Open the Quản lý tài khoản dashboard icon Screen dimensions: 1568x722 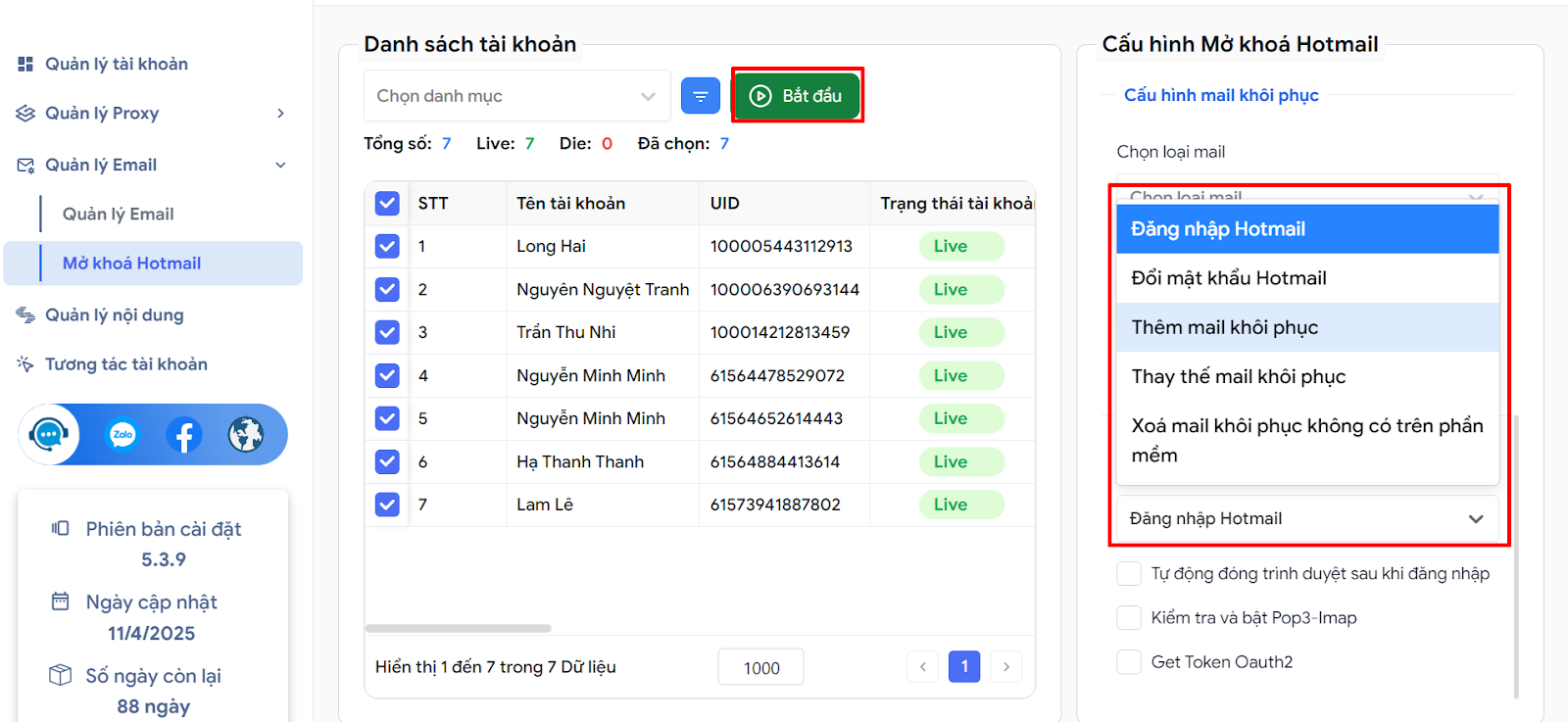[25, 64]
